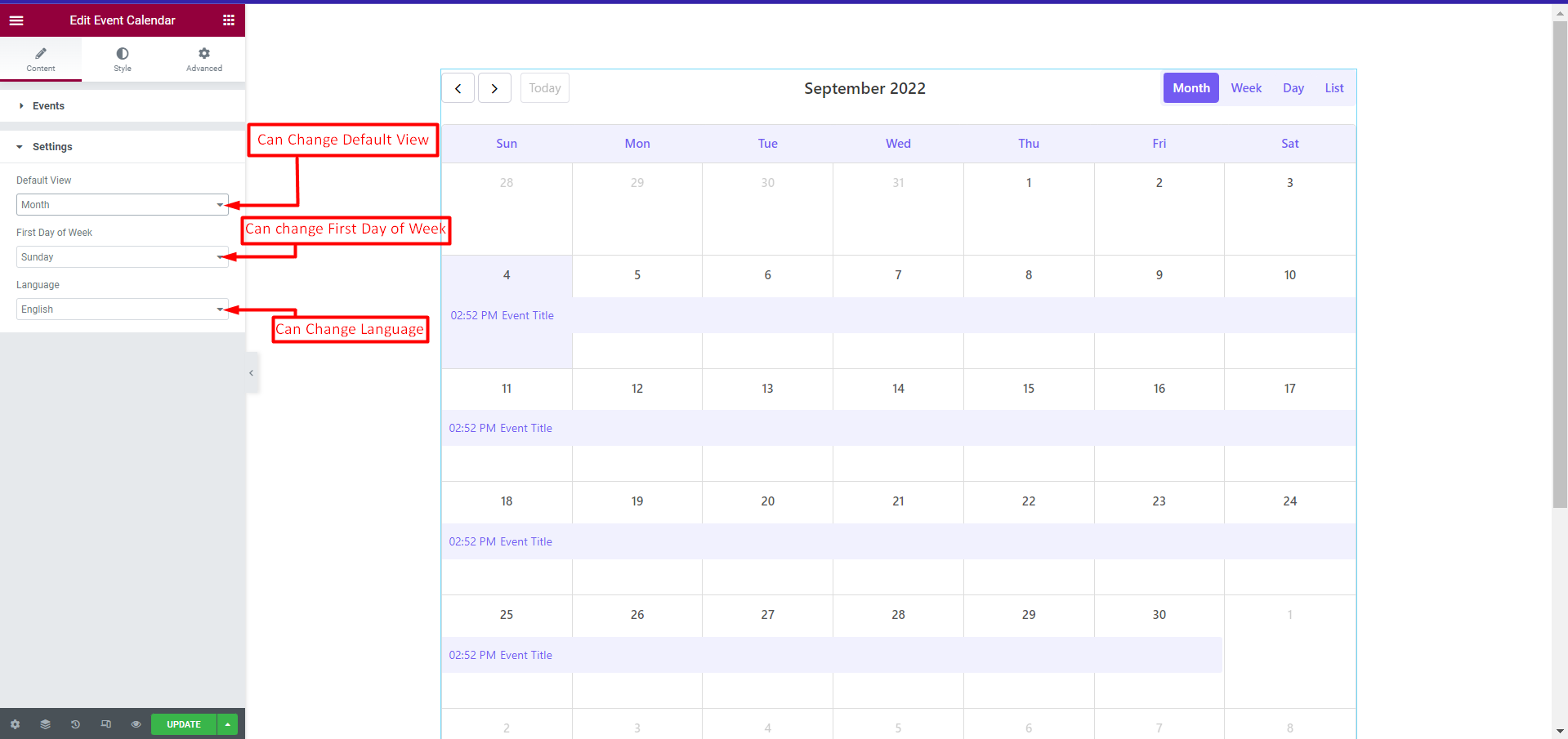Switch calendar to List view
The width and height of the screenshot is (1568, 739).
(x=1334, y=88)
